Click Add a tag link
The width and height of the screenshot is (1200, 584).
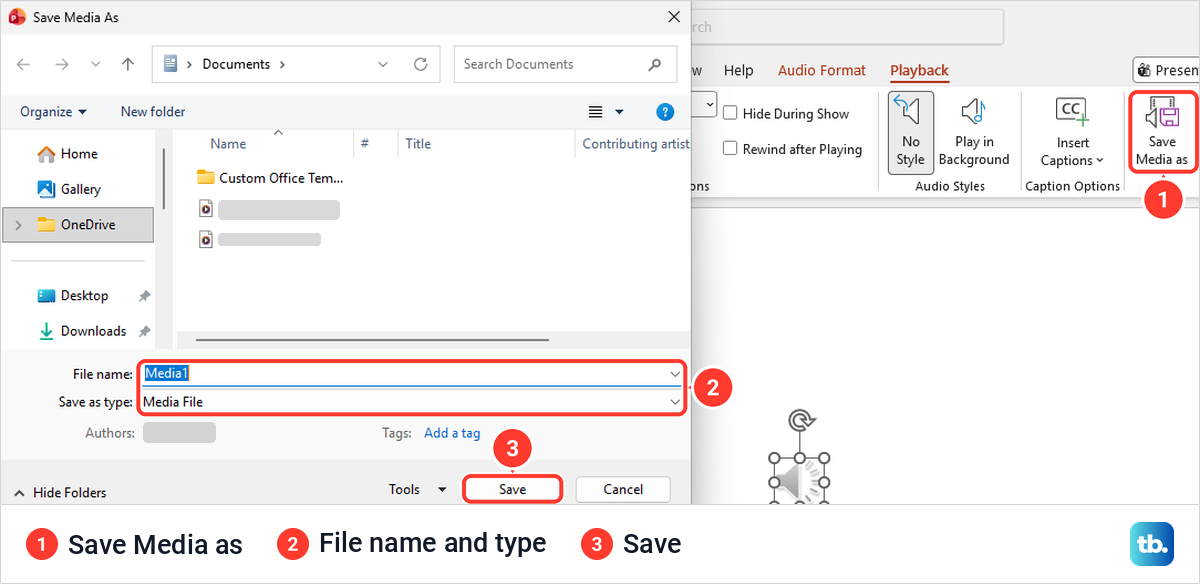click(452, 433)
